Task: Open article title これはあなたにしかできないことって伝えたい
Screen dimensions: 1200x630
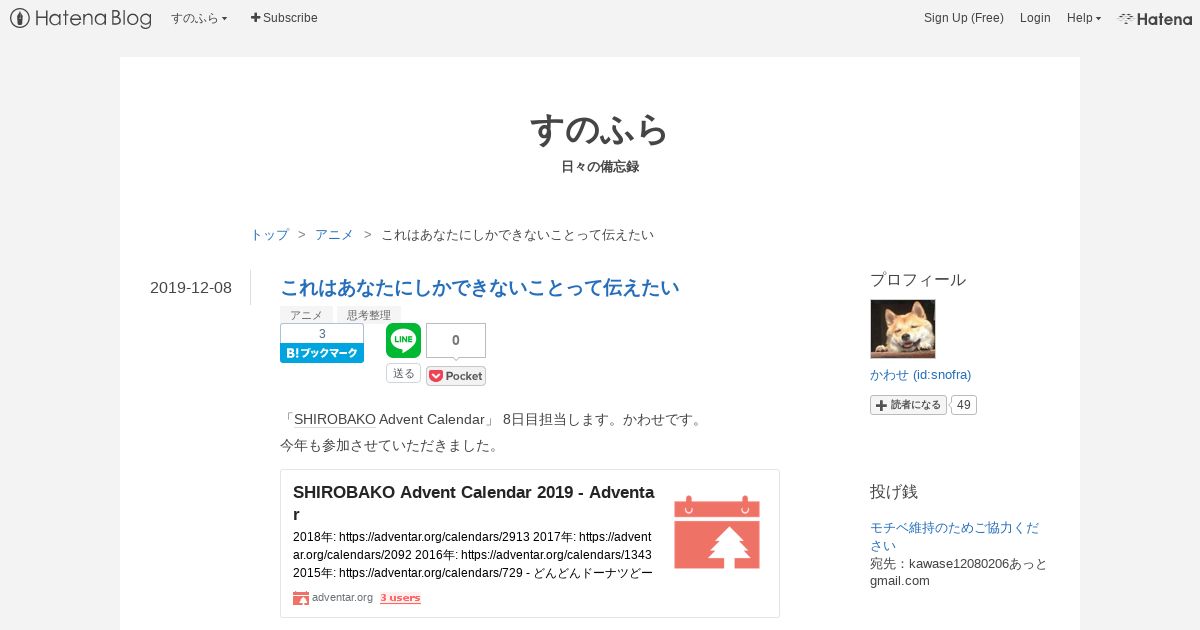Action: (480, 288)
